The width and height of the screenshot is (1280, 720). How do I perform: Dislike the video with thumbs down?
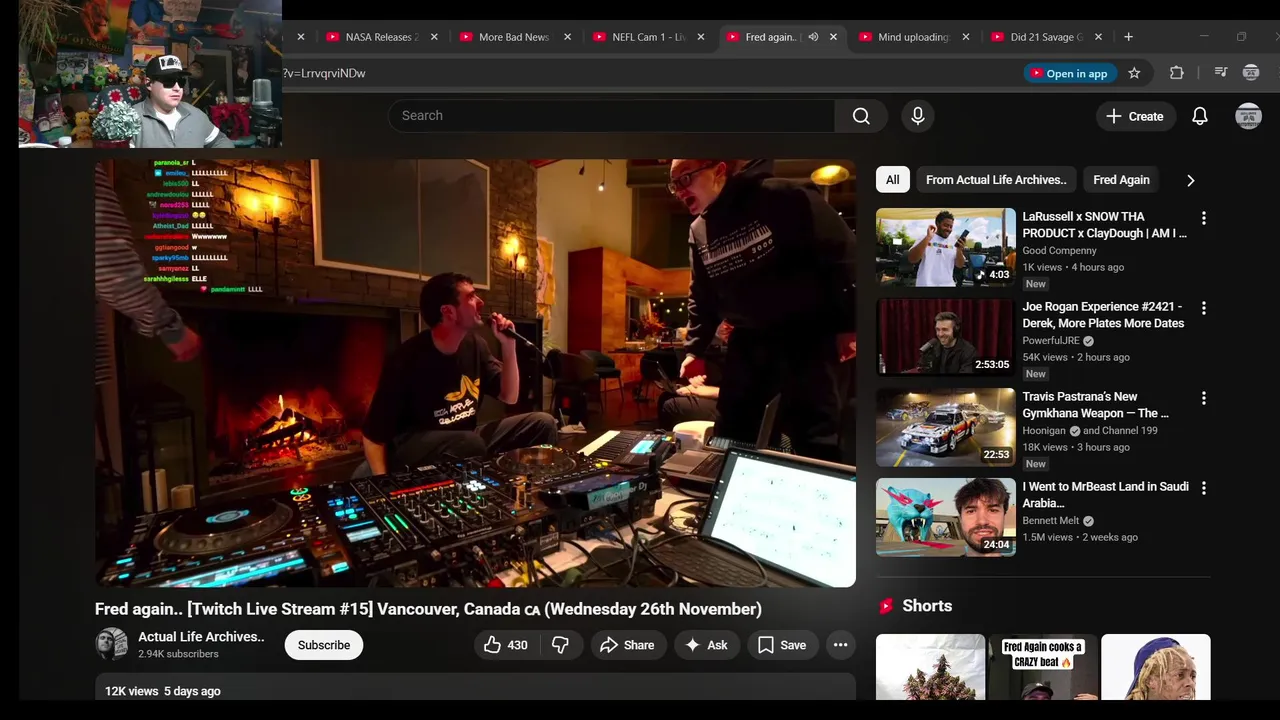tap(561, 645)
